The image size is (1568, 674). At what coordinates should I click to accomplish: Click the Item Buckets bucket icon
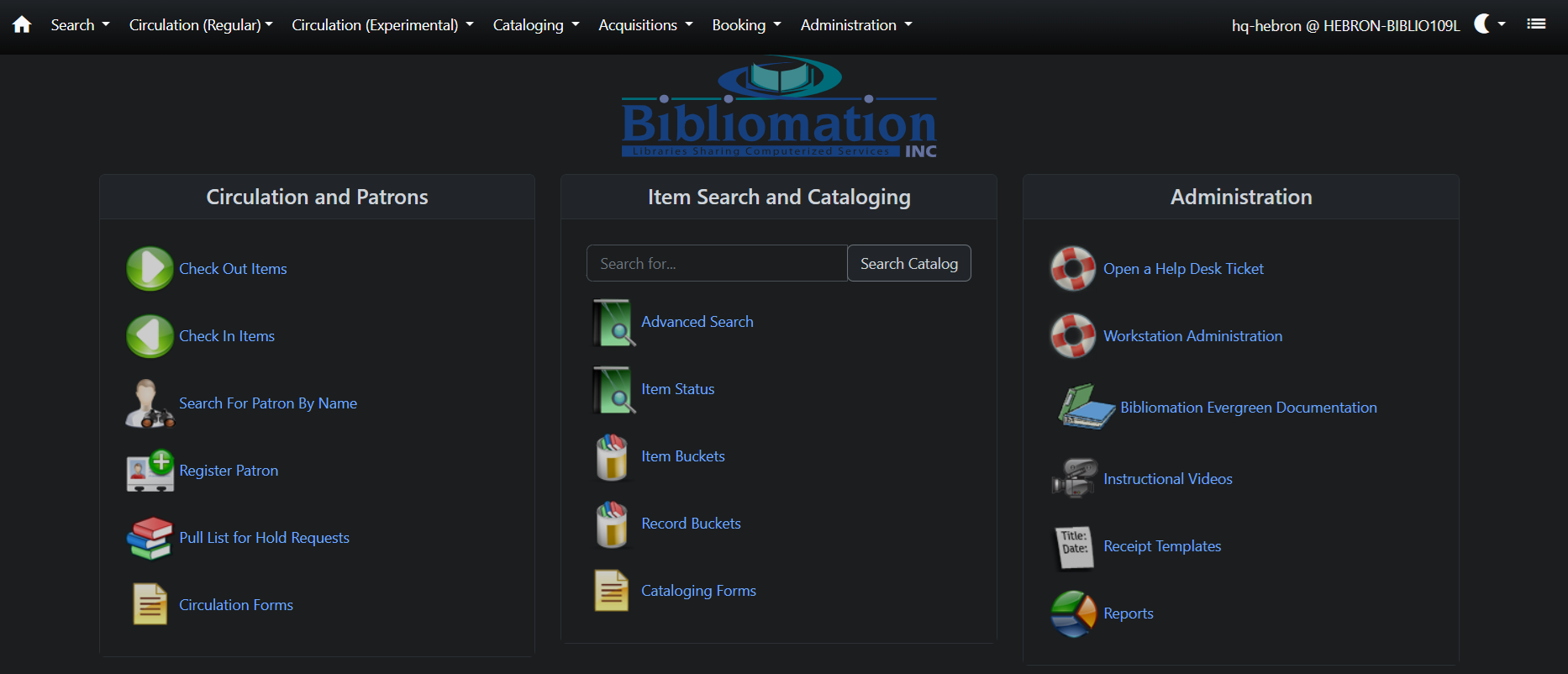tap(612, 456)
